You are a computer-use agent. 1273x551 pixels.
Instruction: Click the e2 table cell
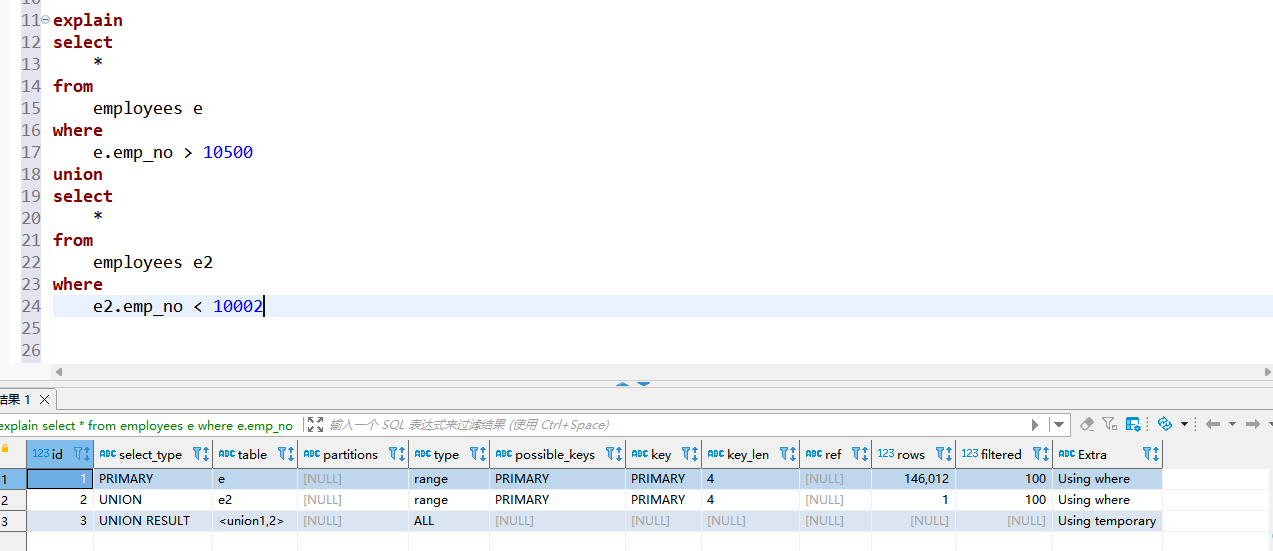[x=255, y=500]
